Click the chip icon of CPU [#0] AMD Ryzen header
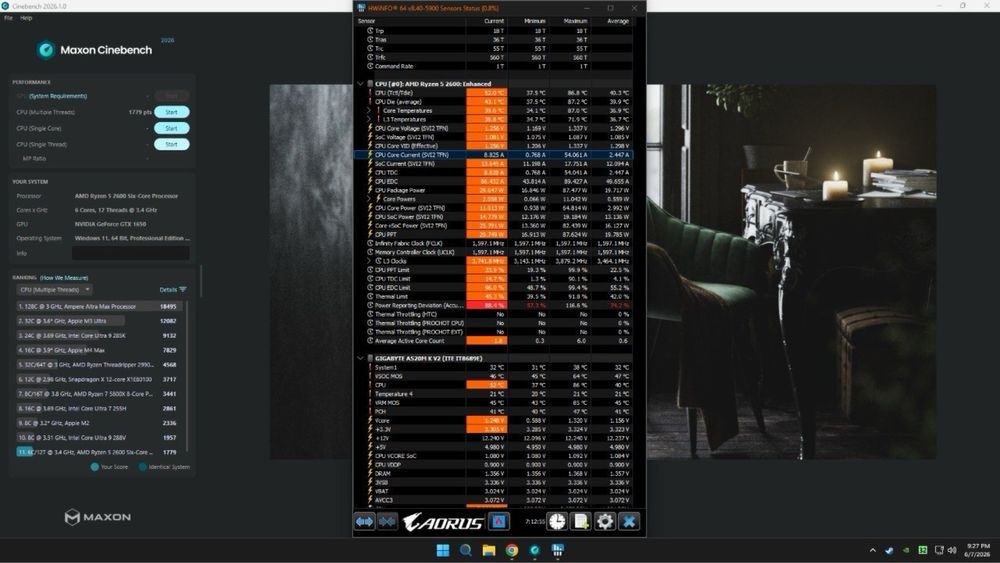1000x563 pixels. pos(370,84)
